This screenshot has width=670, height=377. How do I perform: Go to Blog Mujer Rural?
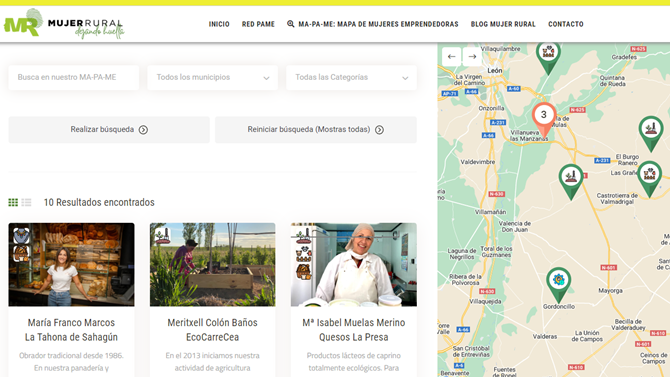pyautogui.click(x=503, y=24)
